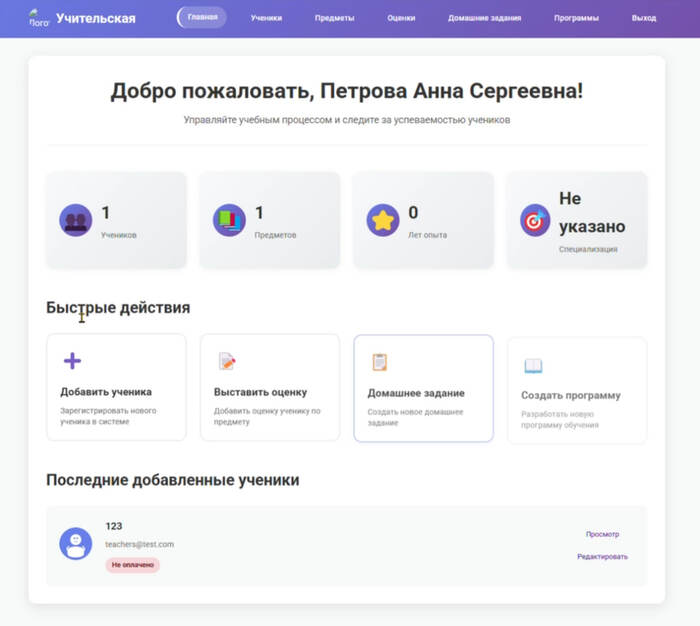
Task: Click the students icon in the Учеников card
Action: coord(75,220)
